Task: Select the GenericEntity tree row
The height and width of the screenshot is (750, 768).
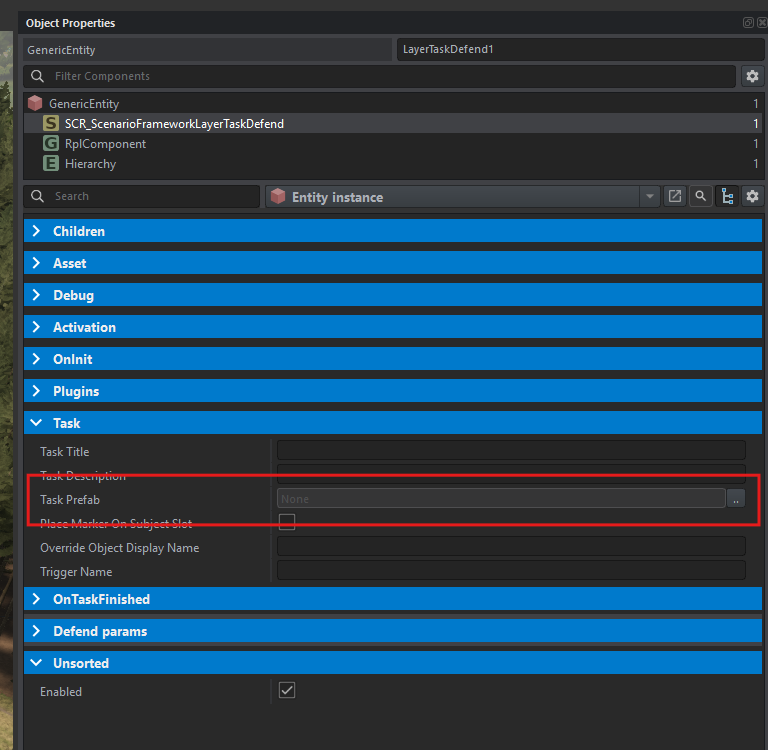Action: pyautogui.click(x=393, y=103)
